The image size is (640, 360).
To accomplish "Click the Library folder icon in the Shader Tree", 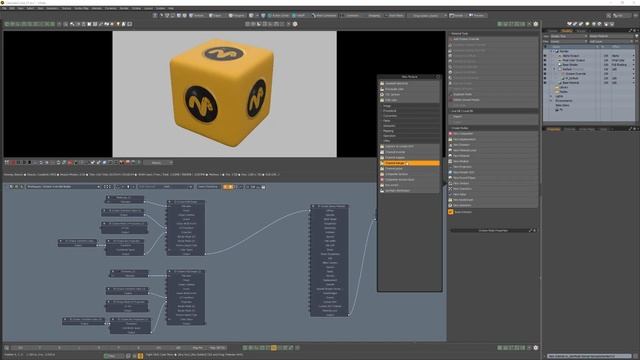I will [x=557, y=87].
